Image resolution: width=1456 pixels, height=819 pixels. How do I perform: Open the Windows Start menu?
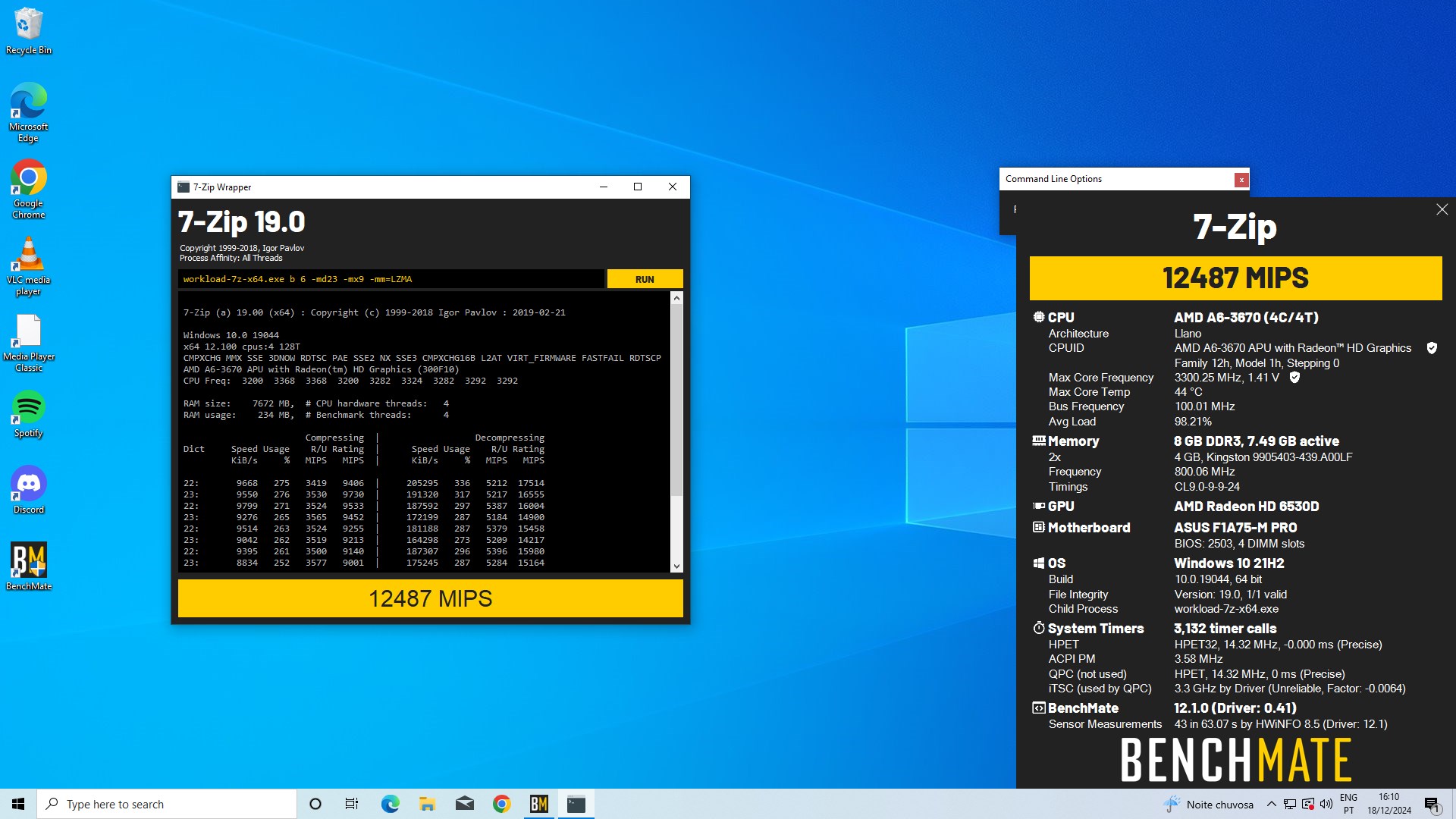tap(18, 804)
